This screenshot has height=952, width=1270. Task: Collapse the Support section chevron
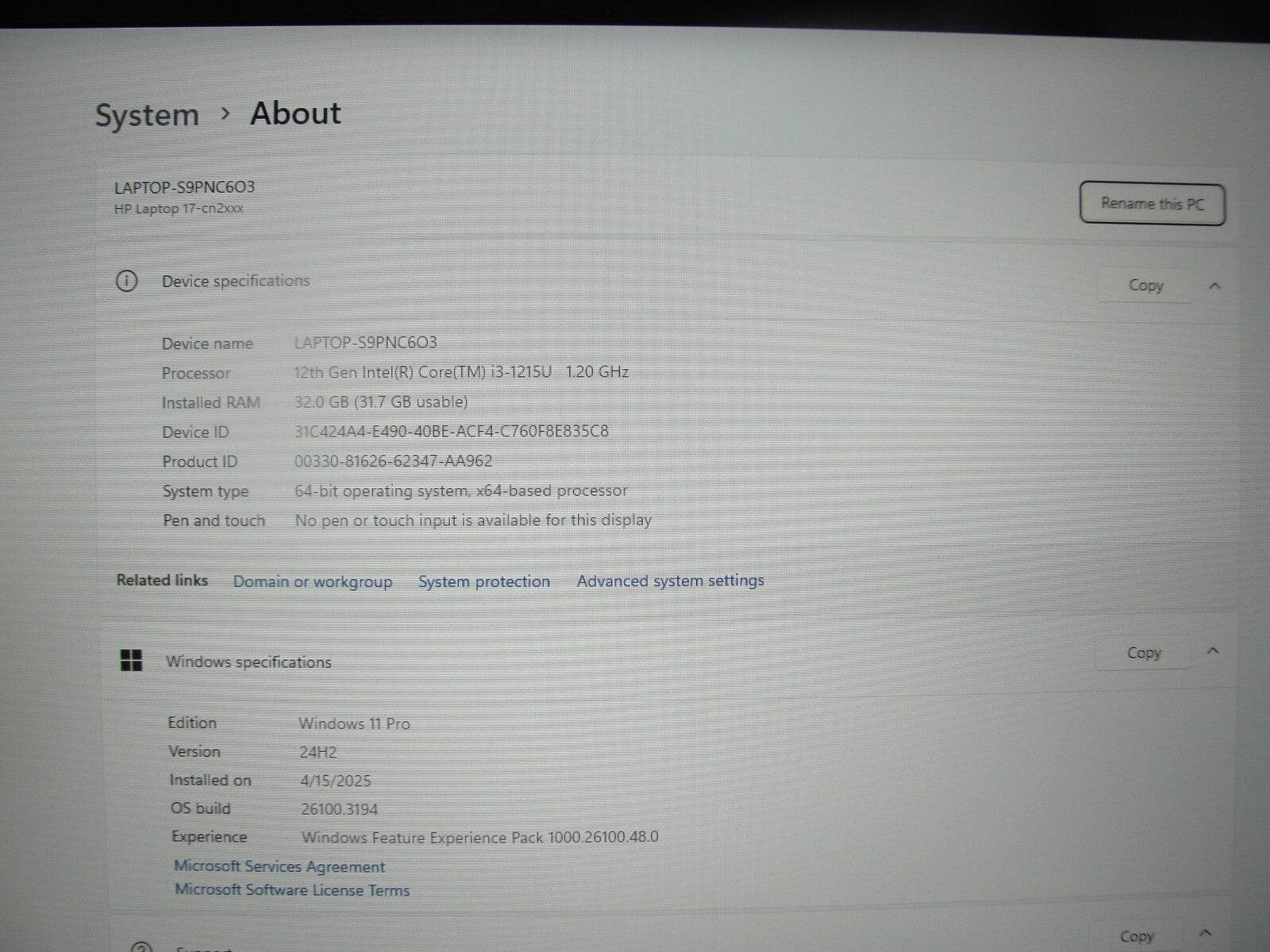1206,933
